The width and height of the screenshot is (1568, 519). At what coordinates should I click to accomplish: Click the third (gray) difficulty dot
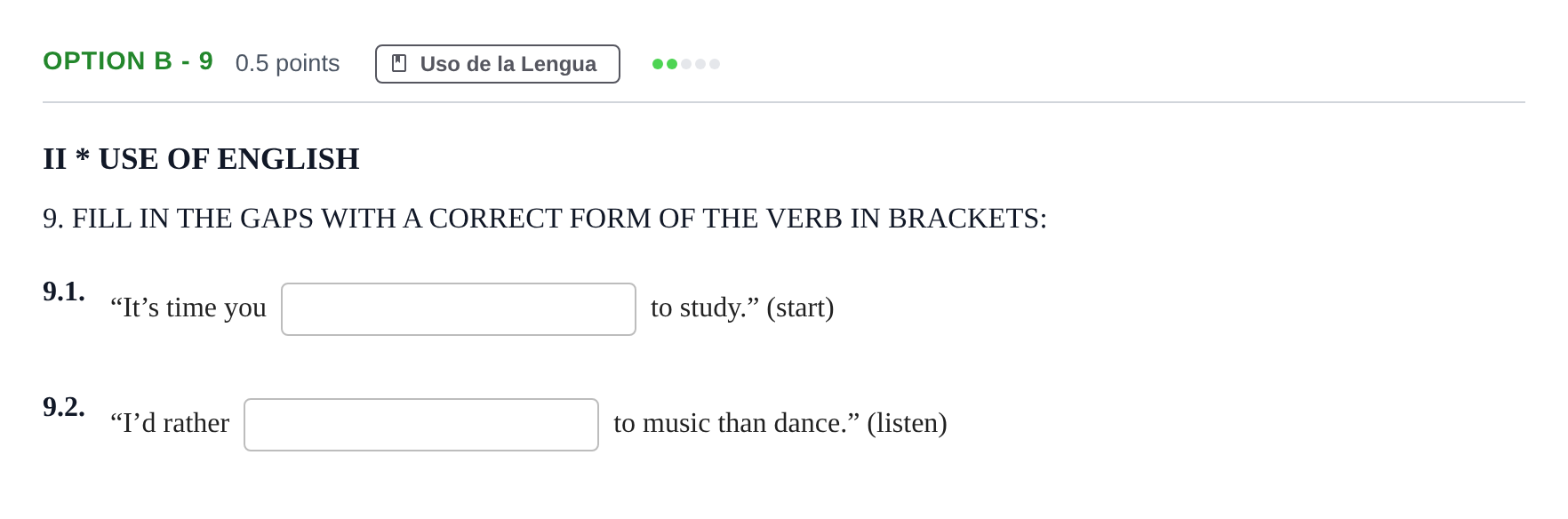[686, 64]
